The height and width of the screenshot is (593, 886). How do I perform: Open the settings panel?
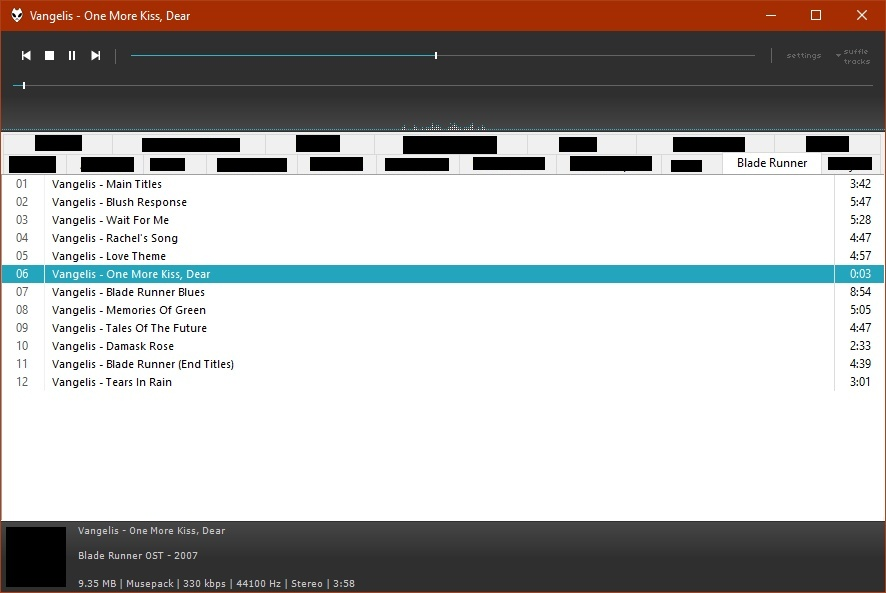pos(803,55)
